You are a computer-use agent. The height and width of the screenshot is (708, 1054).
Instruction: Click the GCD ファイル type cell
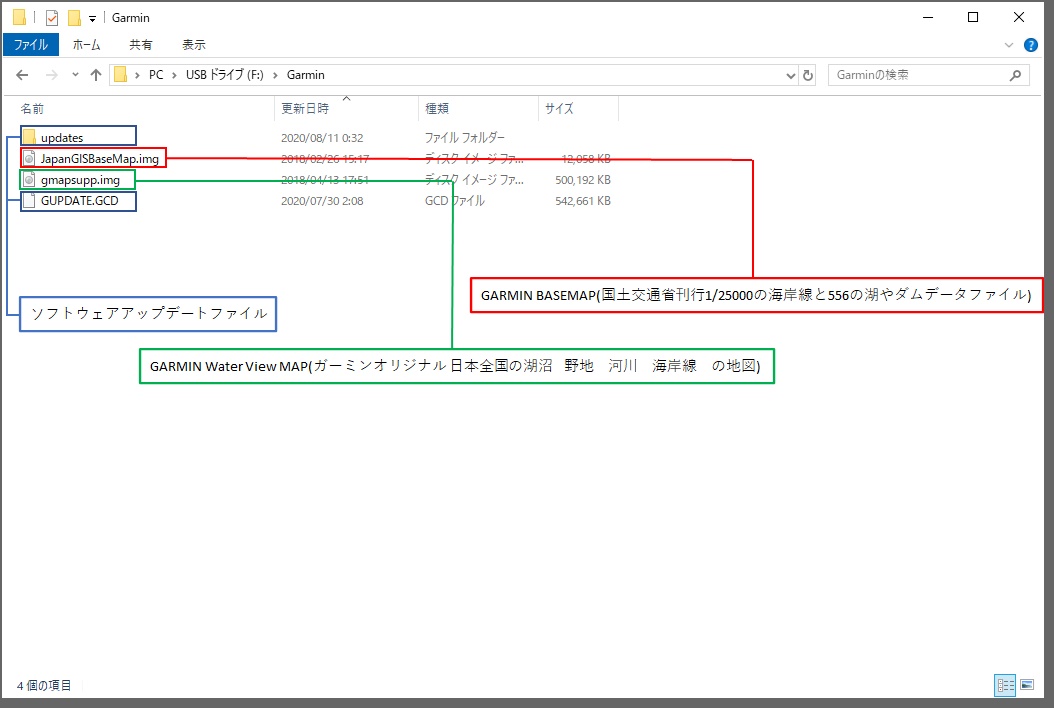tap(454, 200)
